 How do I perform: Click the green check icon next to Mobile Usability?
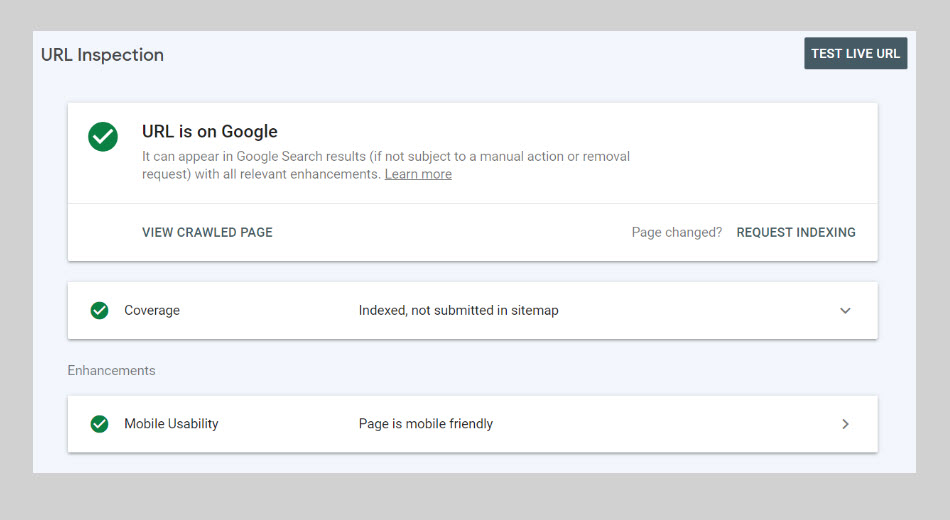pos(99,424)
